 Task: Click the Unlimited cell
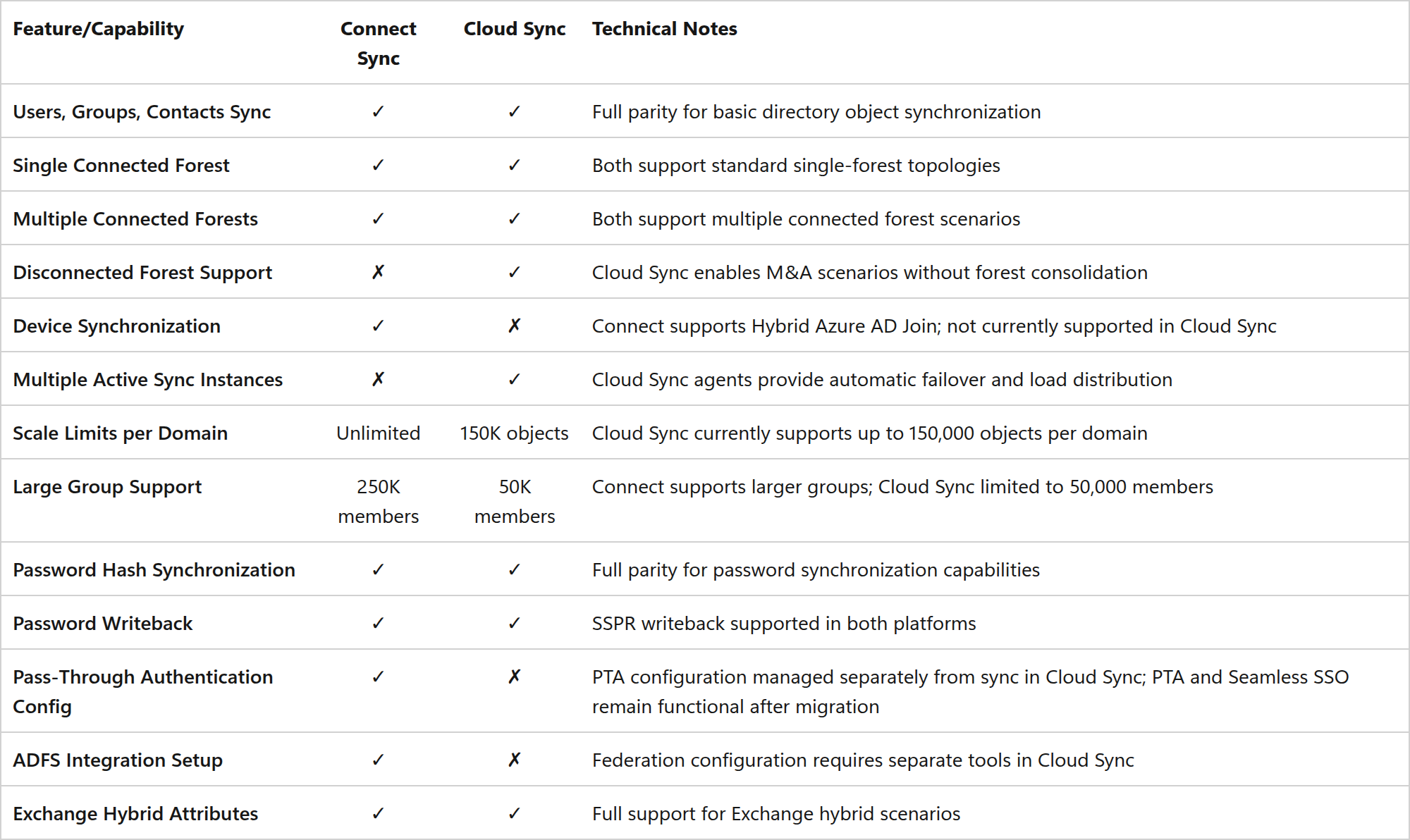(379, 433)
